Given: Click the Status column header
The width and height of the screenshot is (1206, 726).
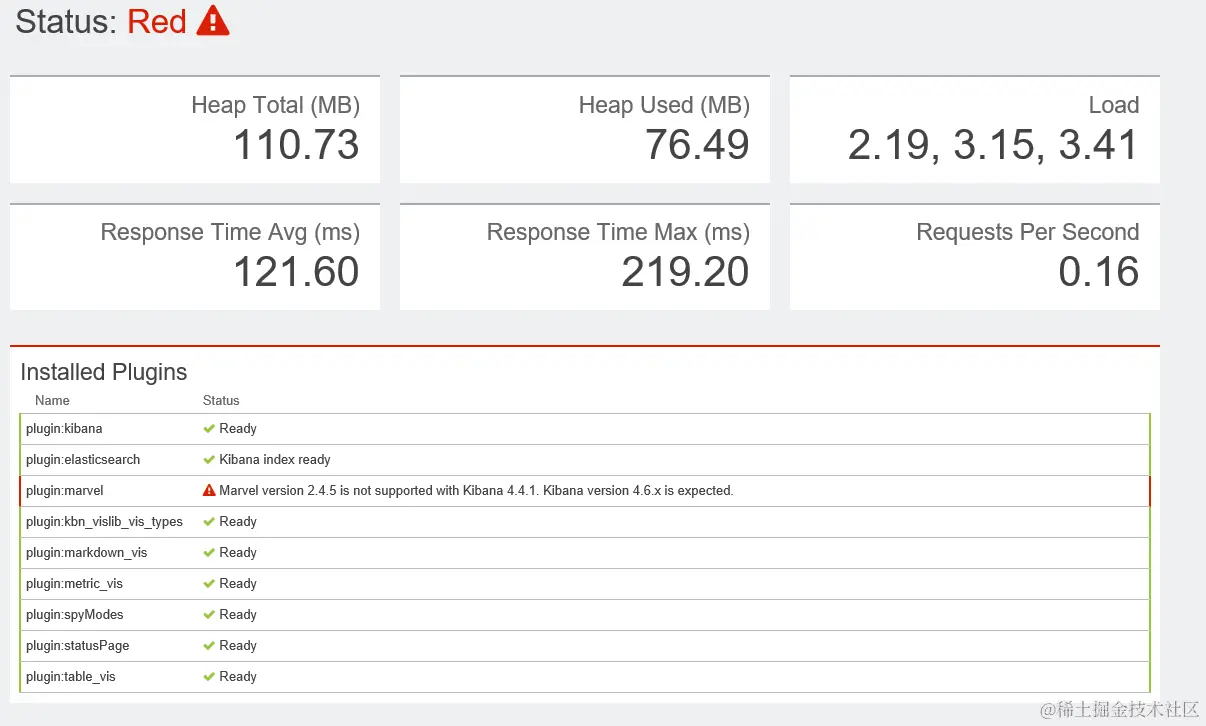Looking at the screenshot, I should point(221,400).
